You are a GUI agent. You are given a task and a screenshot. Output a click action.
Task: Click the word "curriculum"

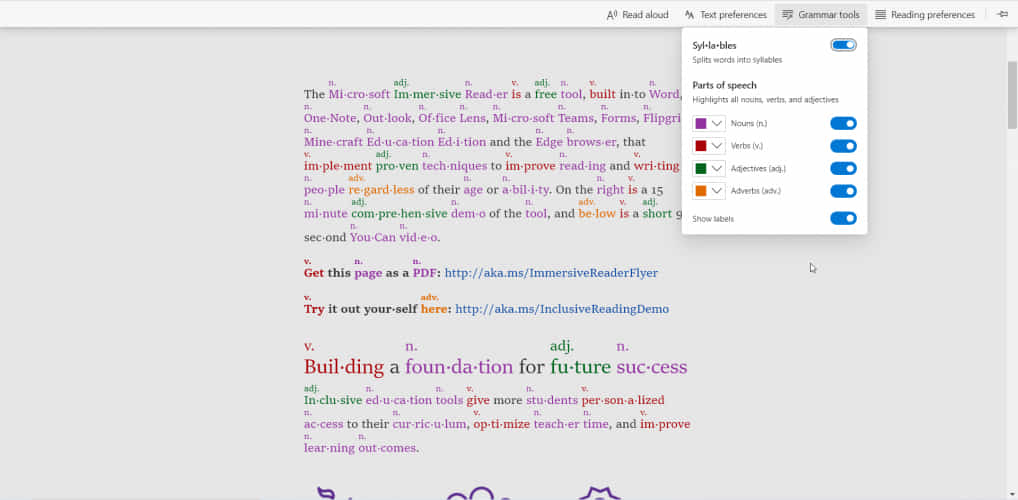[429, 425]
